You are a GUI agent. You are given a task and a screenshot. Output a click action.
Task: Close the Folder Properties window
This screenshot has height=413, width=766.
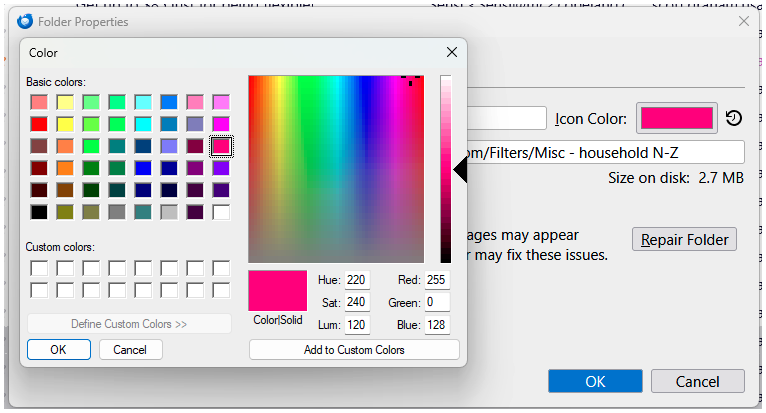743,20
